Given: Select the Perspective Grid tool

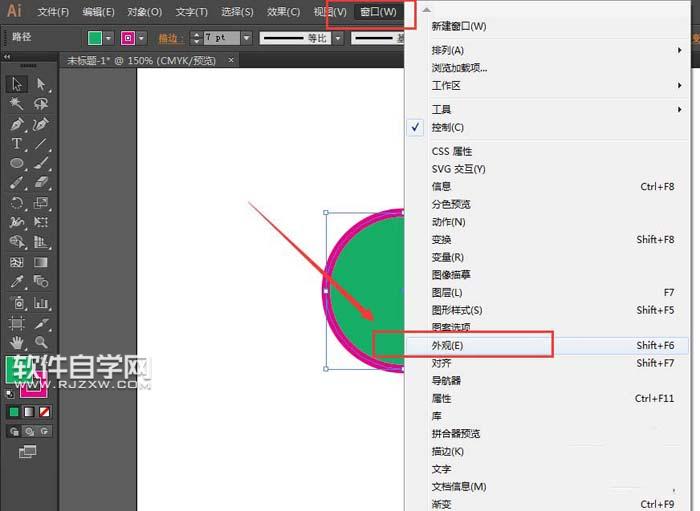Looking at the screenshot, I should (41, 242).
